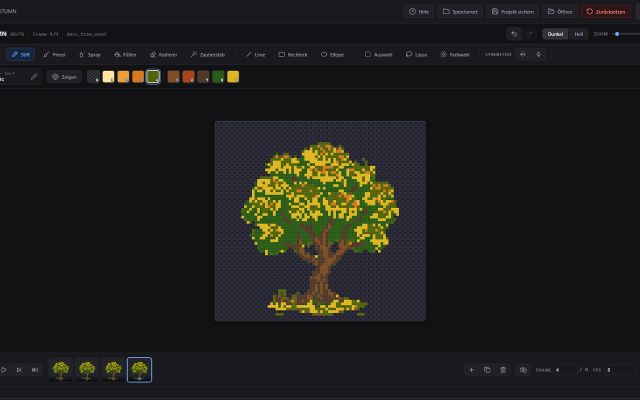
Task: Click the Speicherort button
Action: pyautogui.click(x=460, y=11)
